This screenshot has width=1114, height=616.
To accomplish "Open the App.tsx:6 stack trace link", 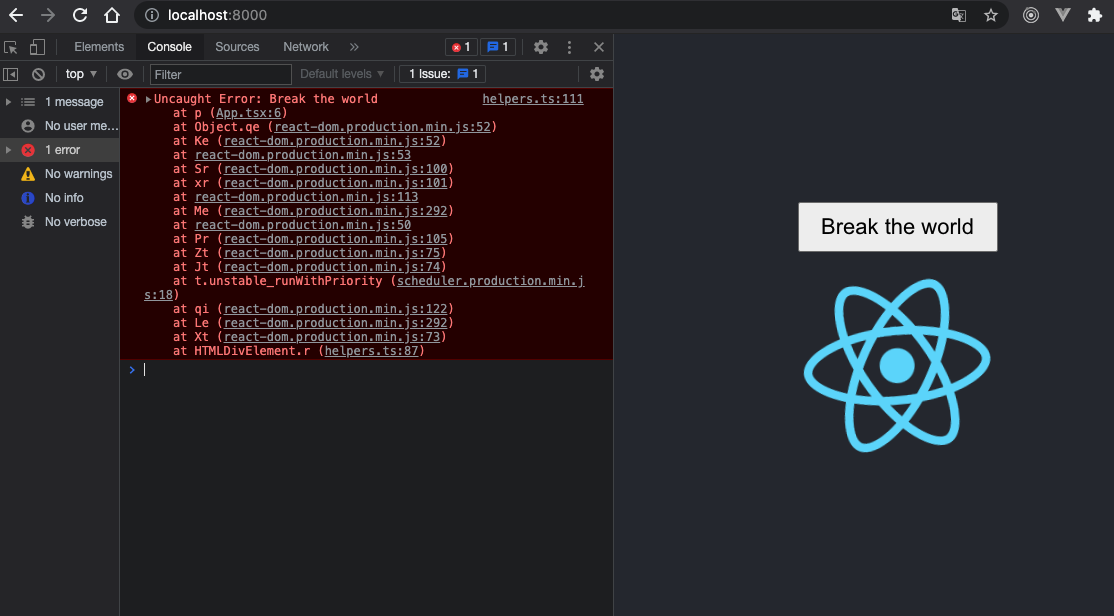I will (x=248, y=112).
